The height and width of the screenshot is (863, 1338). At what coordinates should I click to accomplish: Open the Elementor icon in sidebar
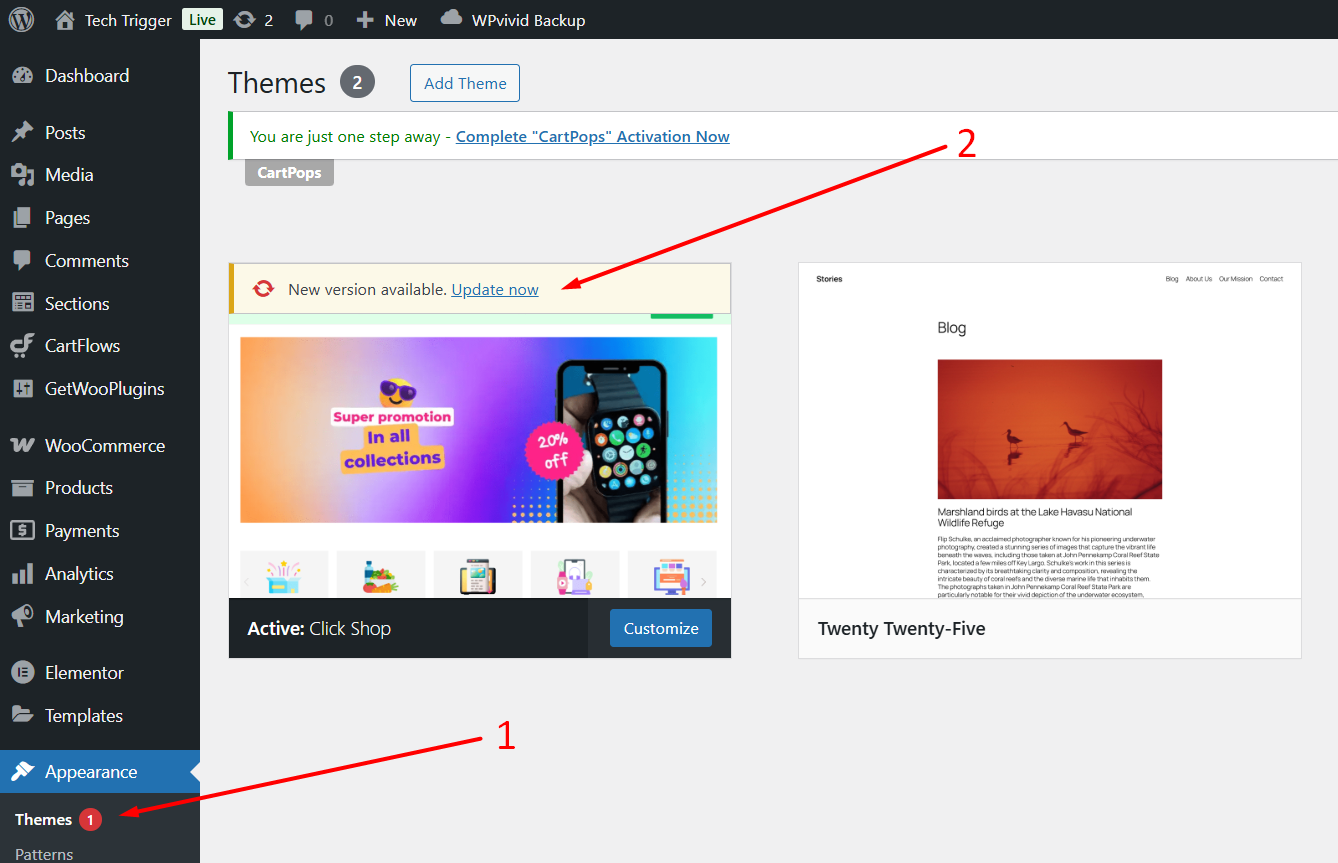coord(22,673)
